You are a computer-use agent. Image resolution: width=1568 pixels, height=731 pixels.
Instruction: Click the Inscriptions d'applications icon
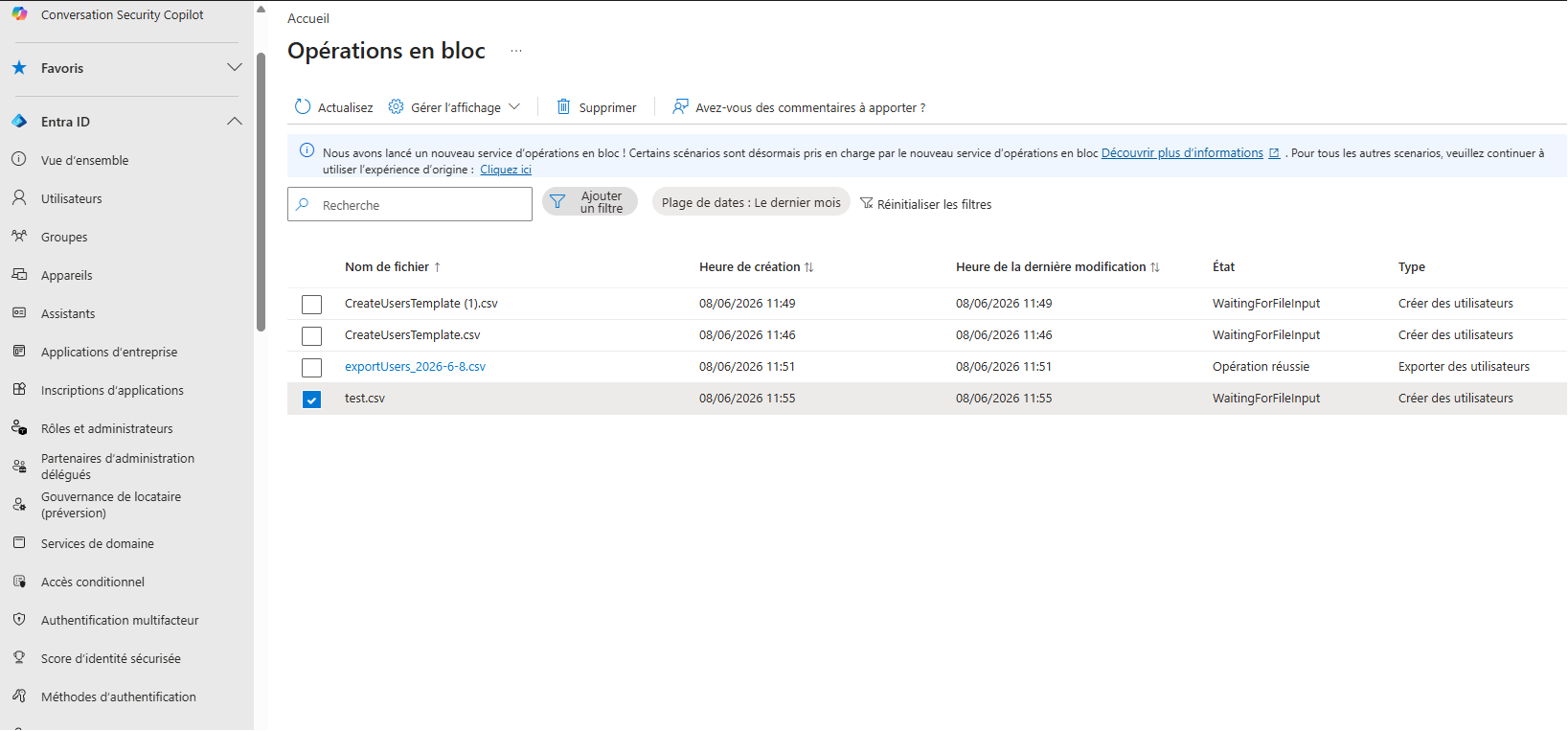(x=19, y=389)
